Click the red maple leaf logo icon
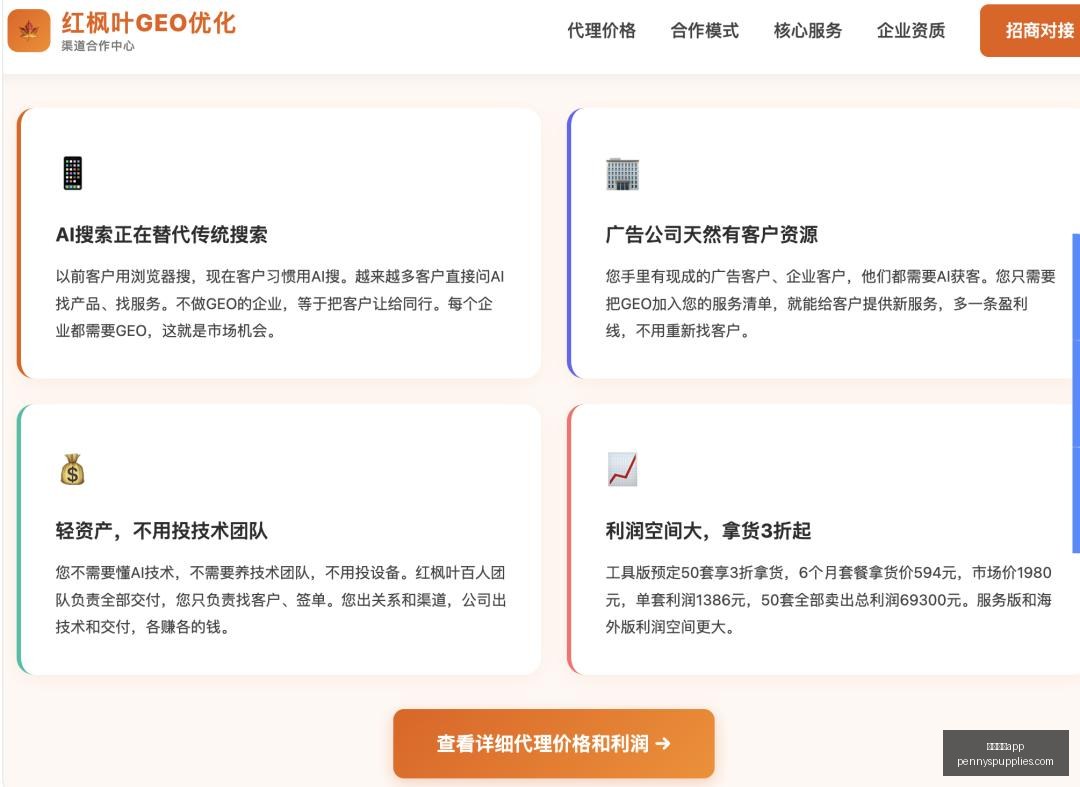The height and width of the screenshot is (787, 1080). (29, 30)
